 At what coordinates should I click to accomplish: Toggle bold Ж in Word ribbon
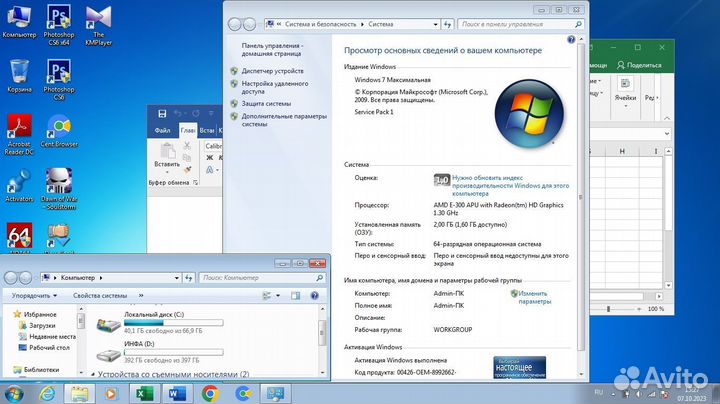209,157
